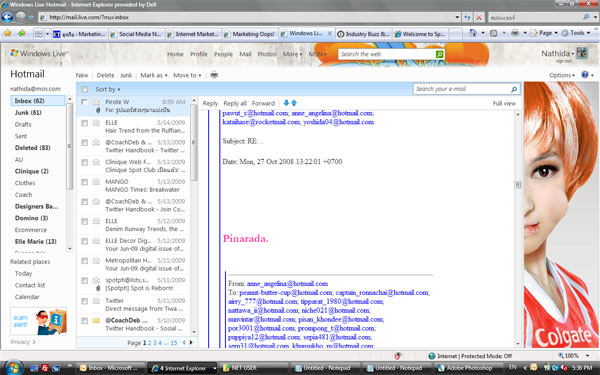Click the IE Home page icon
Viewport: 600px width, 375px height.
(473, 33)
